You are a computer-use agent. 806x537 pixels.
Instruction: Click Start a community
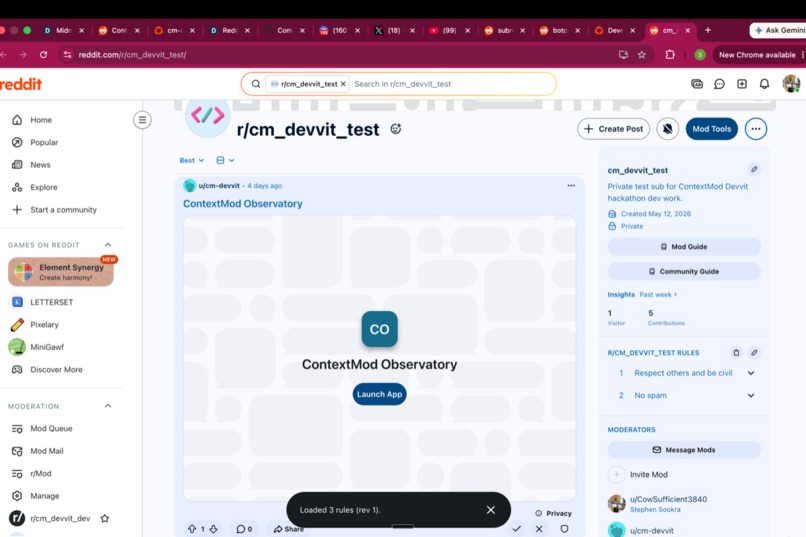[x=62, y=210]
